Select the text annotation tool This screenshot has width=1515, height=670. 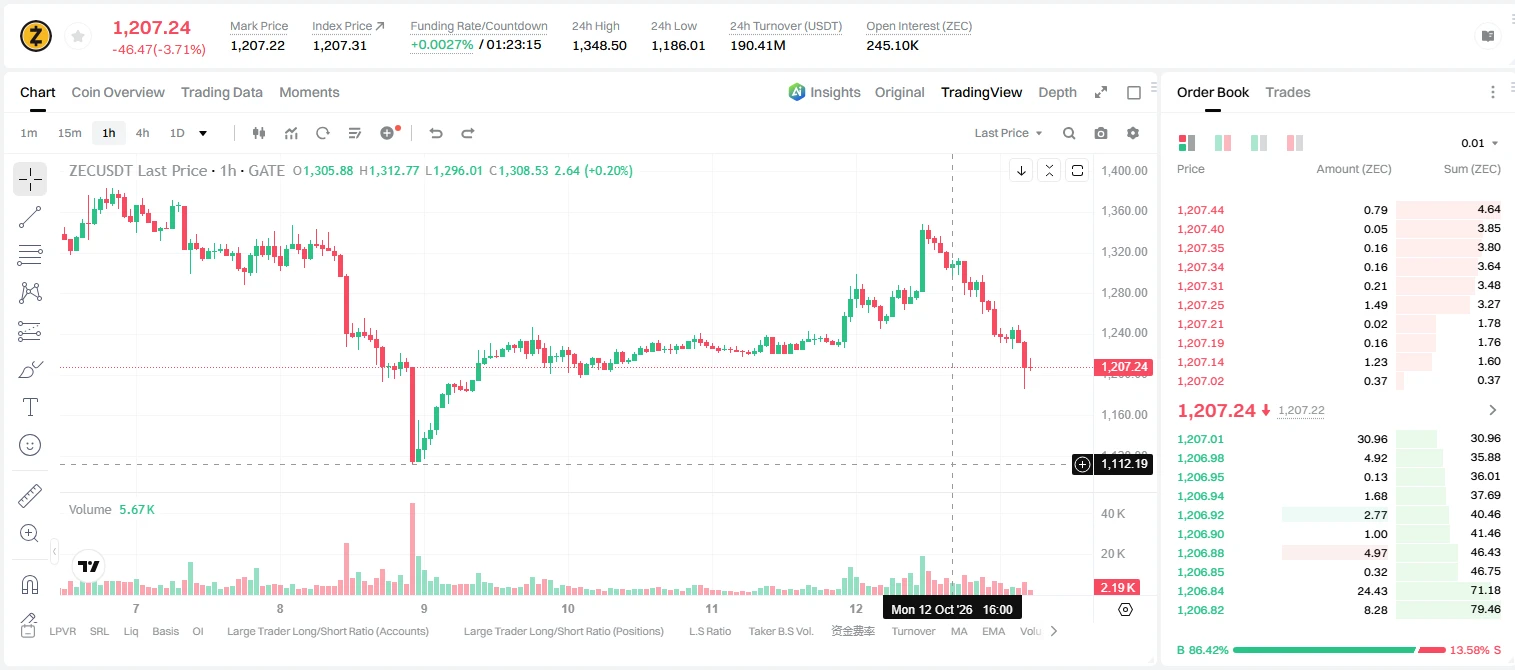pos(30,407)
